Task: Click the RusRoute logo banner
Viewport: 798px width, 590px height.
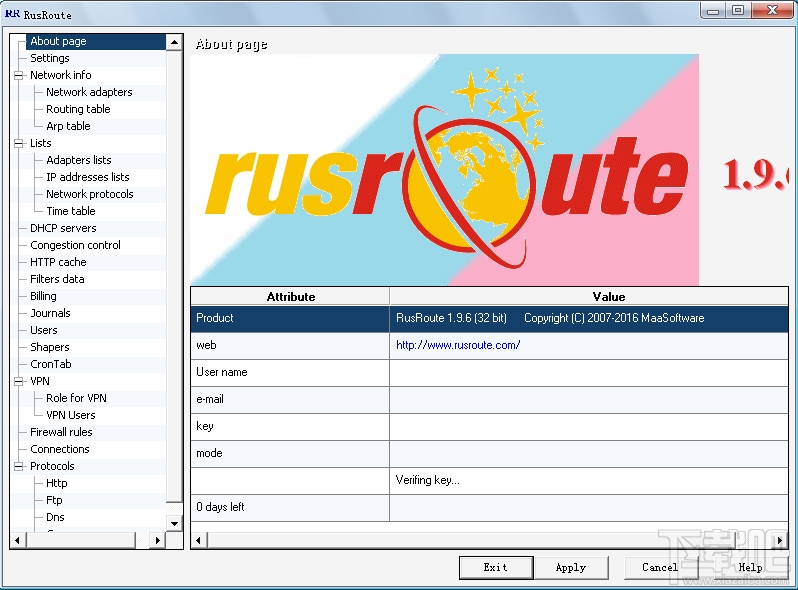Action: [444, 170]
